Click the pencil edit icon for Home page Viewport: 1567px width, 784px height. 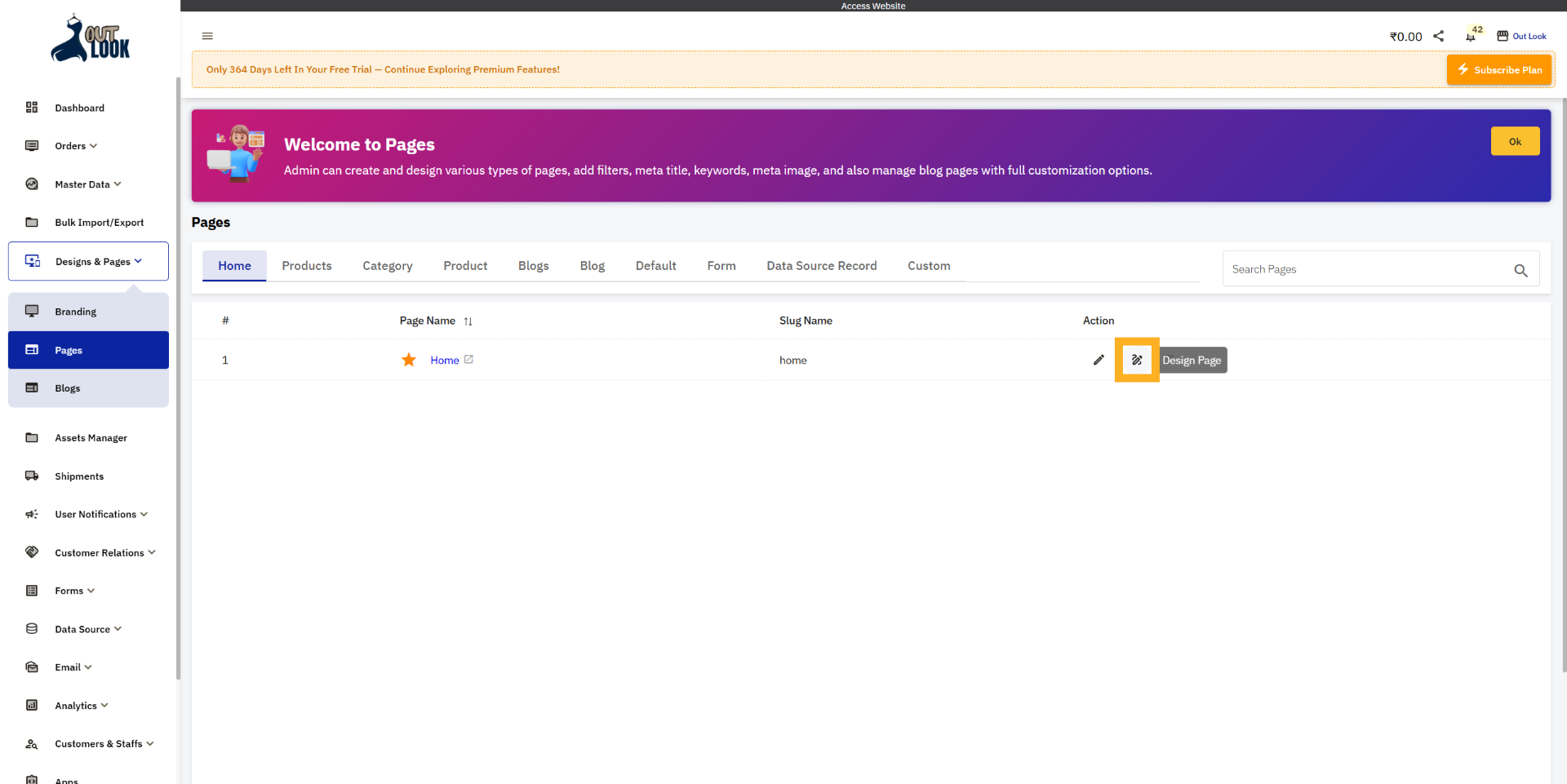1098,359
